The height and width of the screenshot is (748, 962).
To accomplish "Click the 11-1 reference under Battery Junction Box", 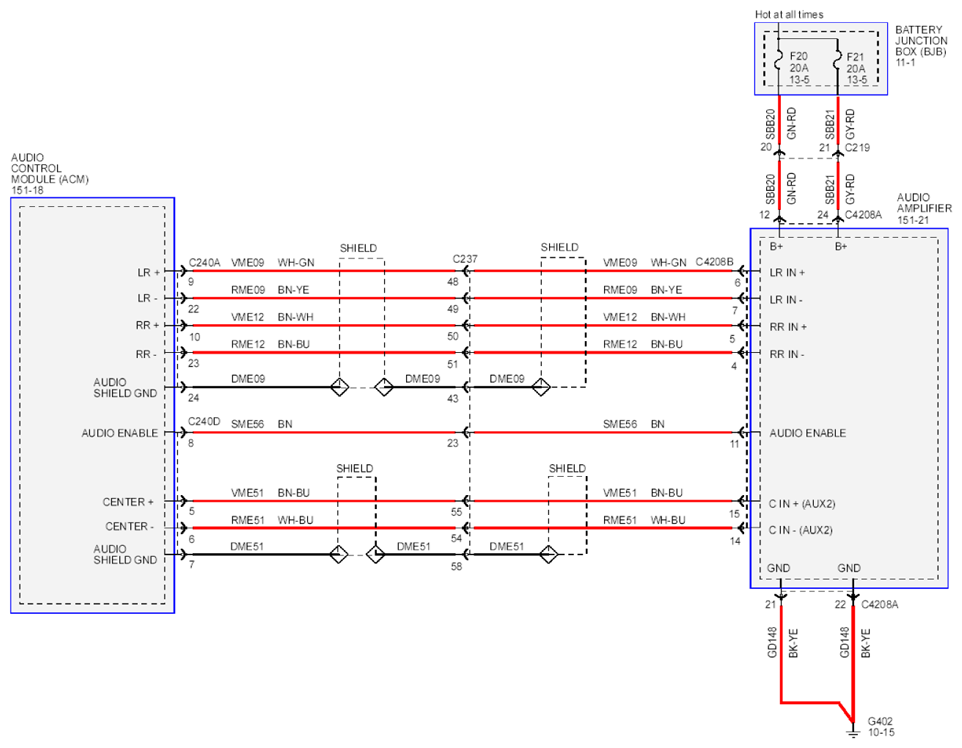I will [x=906, y=63].
